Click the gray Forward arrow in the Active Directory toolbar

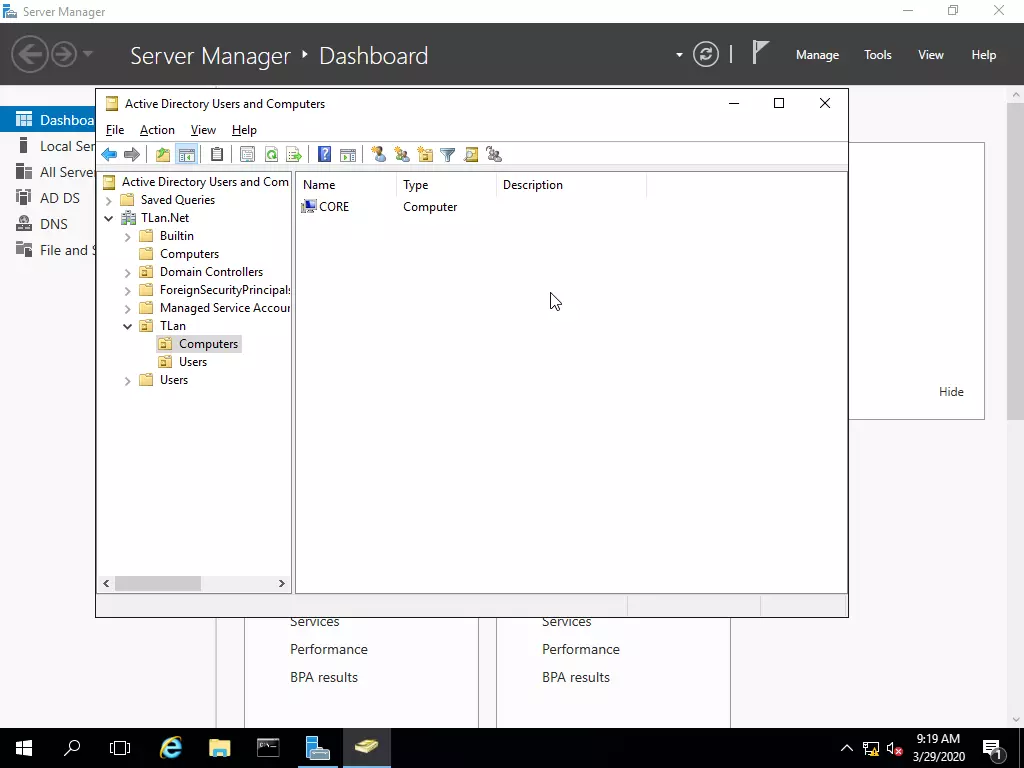tap(132, 155)
